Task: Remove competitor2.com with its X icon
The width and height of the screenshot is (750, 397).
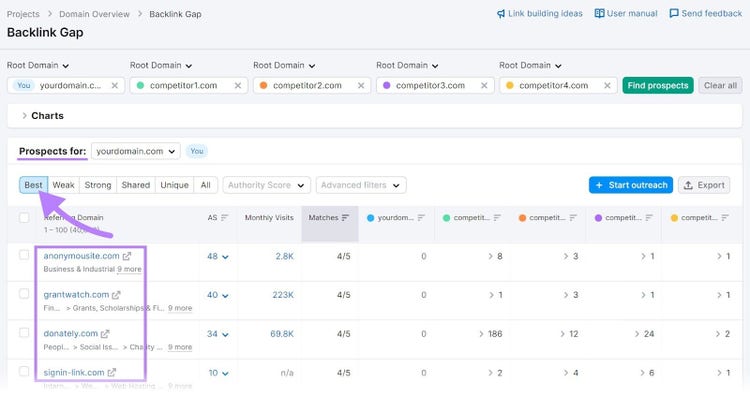Action: click(361, 86)
